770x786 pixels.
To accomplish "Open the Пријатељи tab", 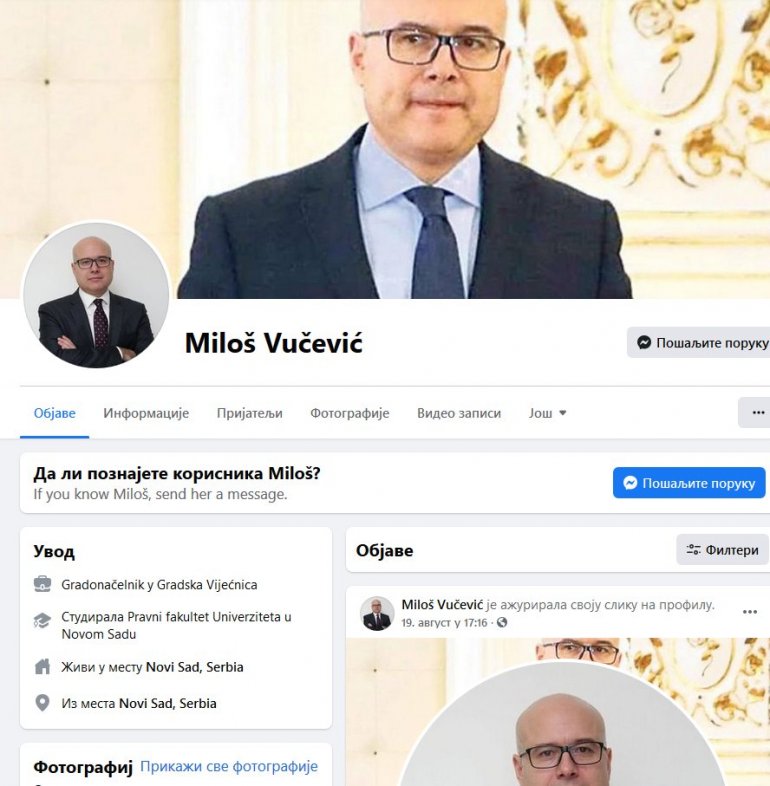I will [250, 413].
